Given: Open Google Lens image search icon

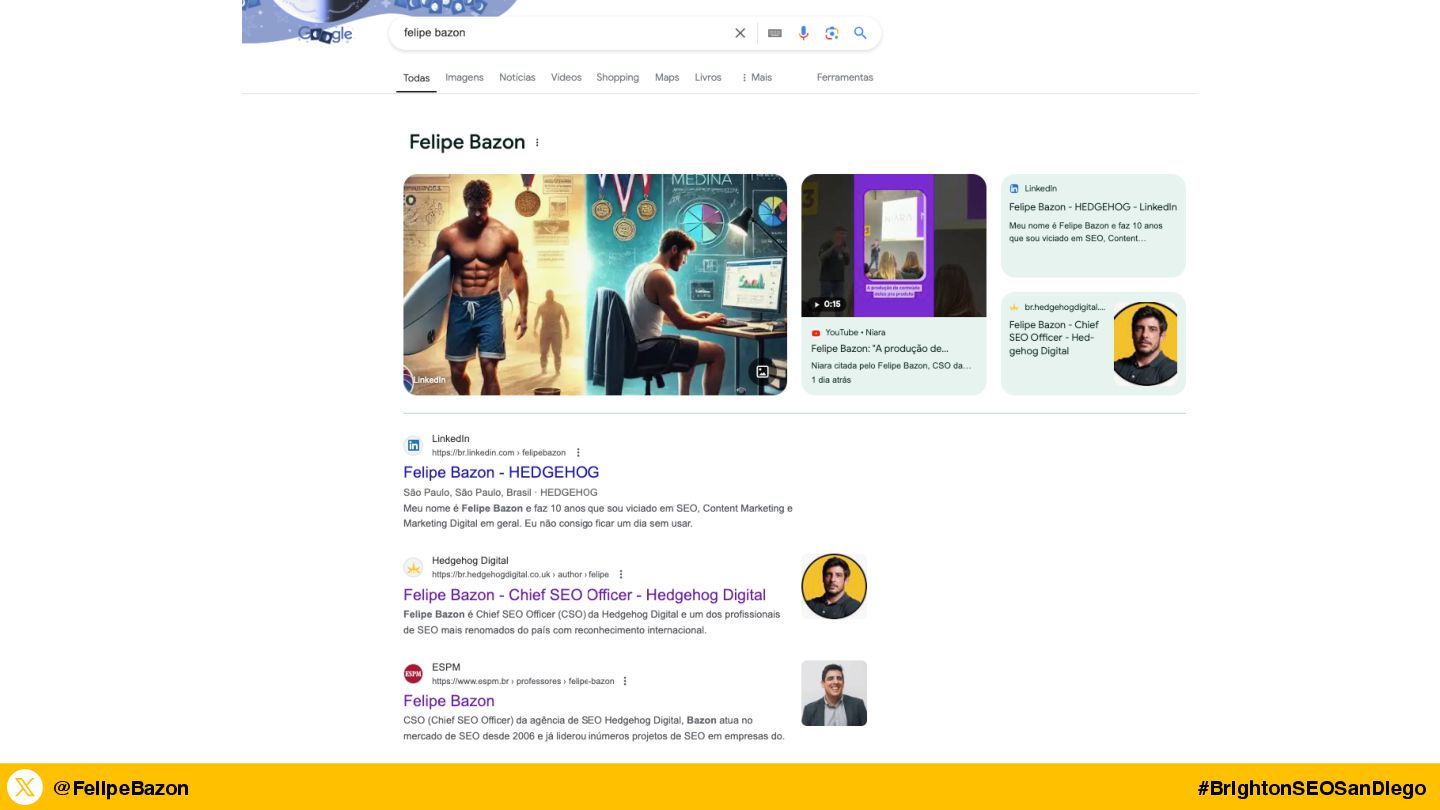Looking at the screenshot, I should [831, 33].
